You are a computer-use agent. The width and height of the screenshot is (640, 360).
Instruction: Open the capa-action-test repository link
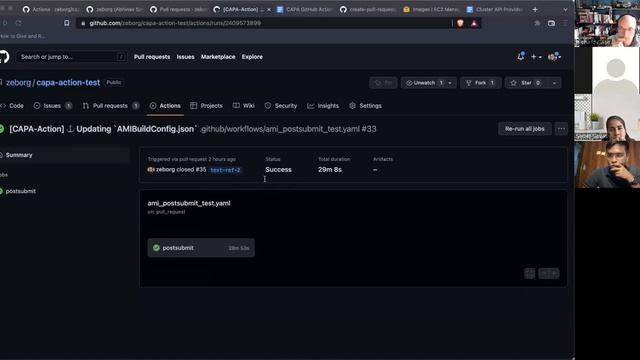(68, 82)
